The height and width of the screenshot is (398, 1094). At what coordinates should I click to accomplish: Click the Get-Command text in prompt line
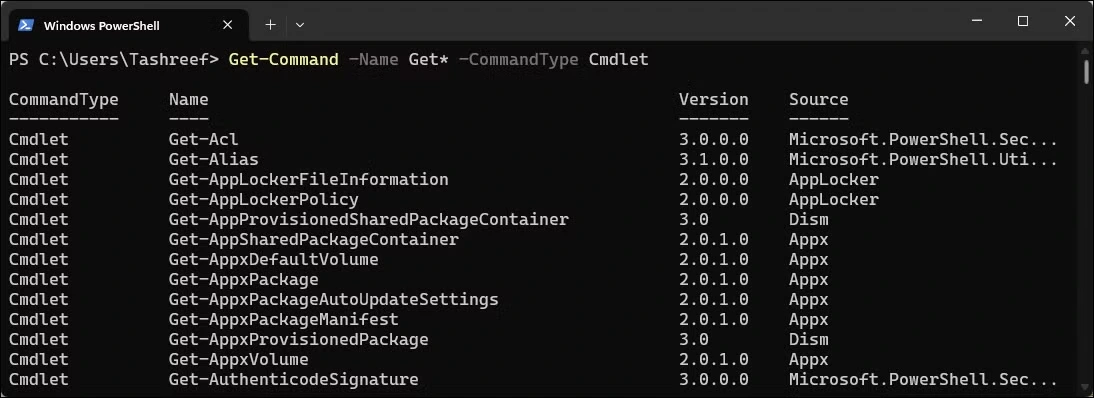tap(283, 59)
